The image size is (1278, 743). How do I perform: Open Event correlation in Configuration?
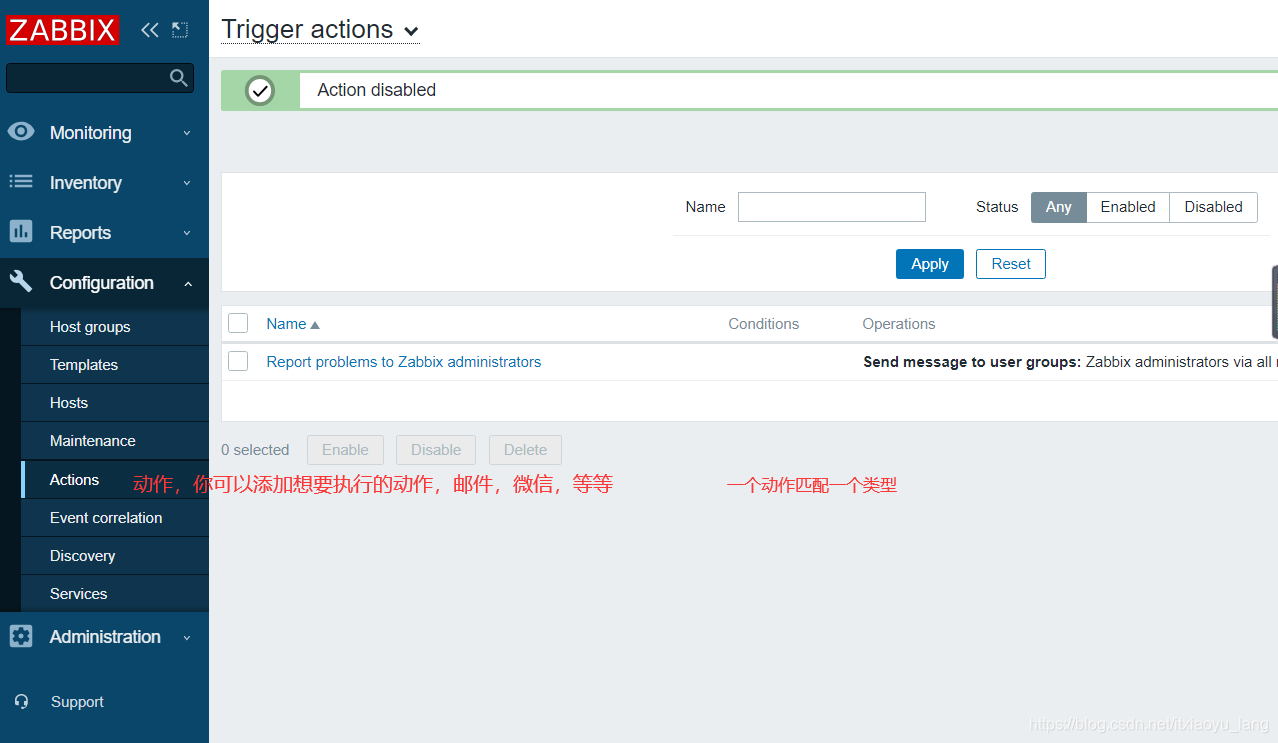[x=114, y=517]
